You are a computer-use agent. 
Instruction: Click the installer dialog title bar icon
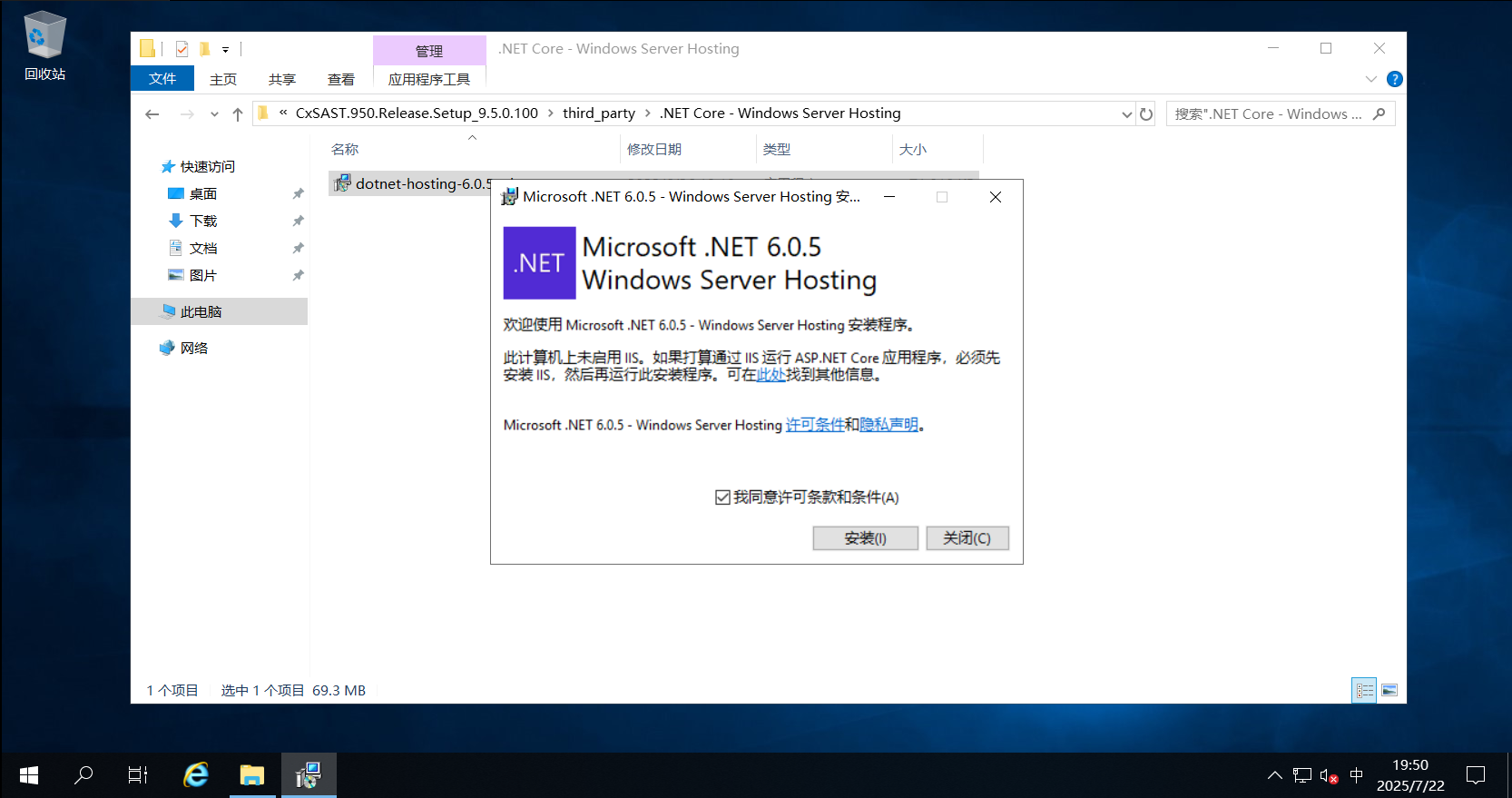coord(509,196)
